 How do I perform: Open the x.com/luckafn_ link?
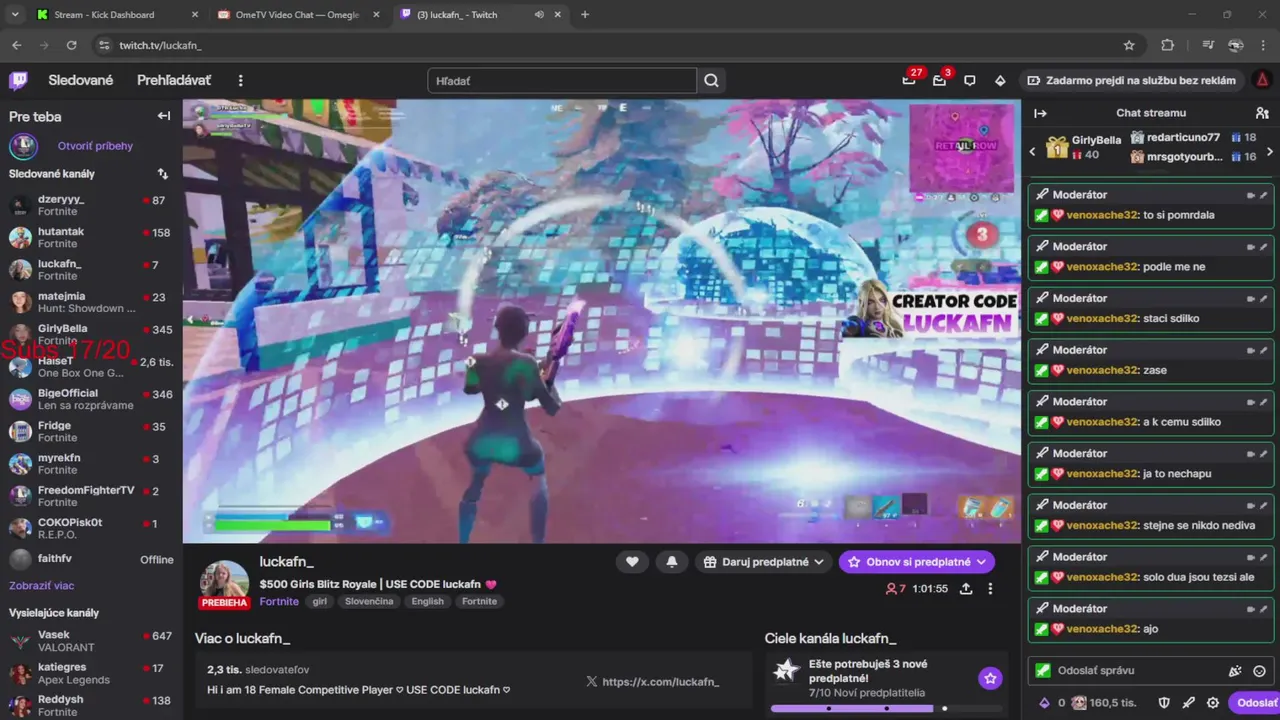(660, 682)
